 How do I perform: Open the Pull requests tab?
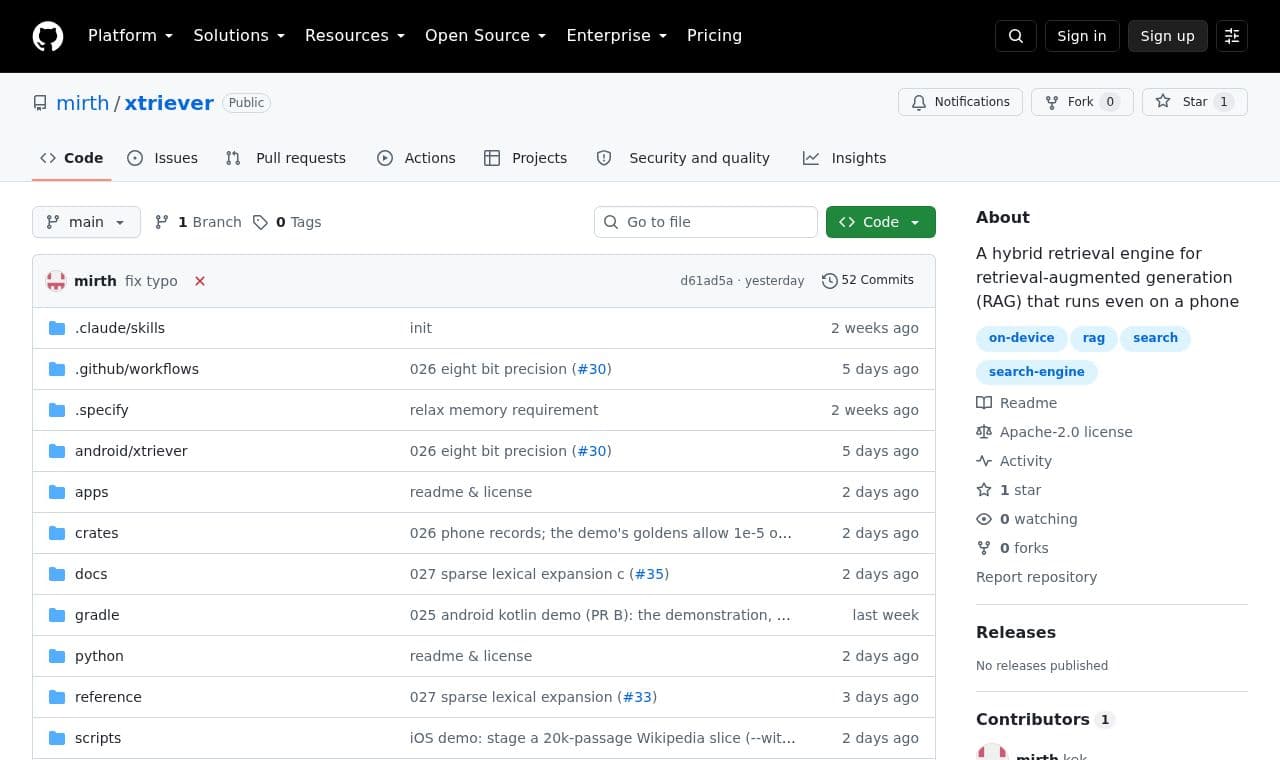point(285,158)
